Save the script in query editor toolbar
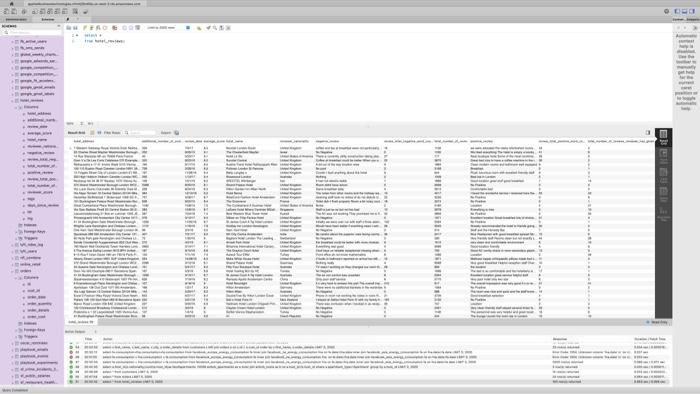This screenshot has height=394, width=700. point(75,28)
